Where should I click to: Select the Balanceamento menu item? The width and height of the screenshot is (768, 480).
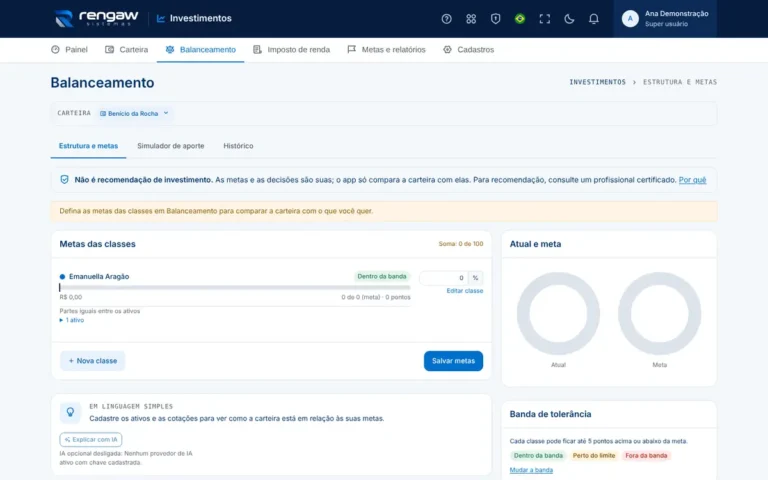point(200,49)
